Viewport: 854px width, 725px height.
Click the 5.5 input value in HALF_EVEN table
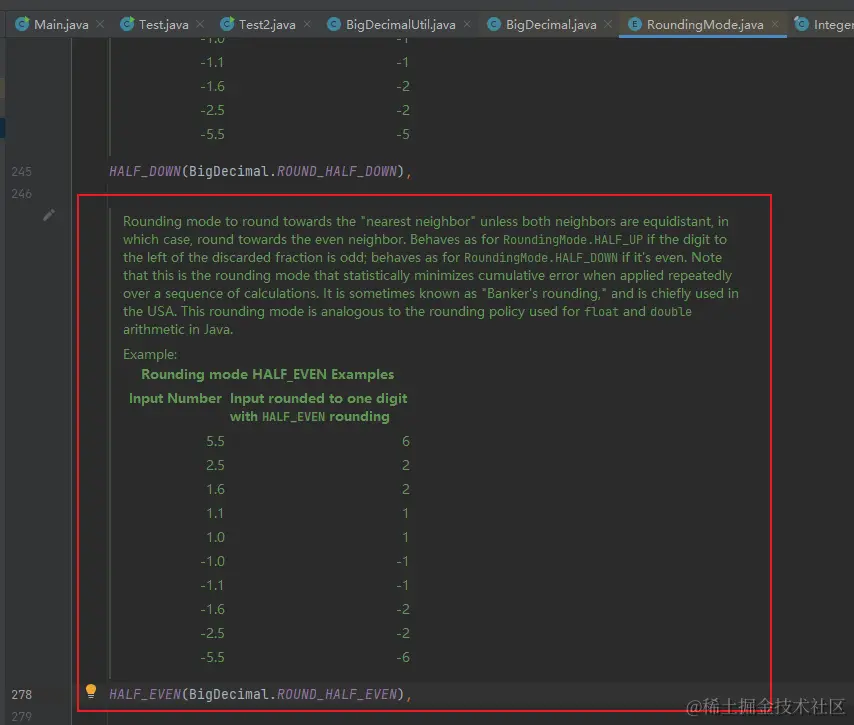(x=215, y=441)
